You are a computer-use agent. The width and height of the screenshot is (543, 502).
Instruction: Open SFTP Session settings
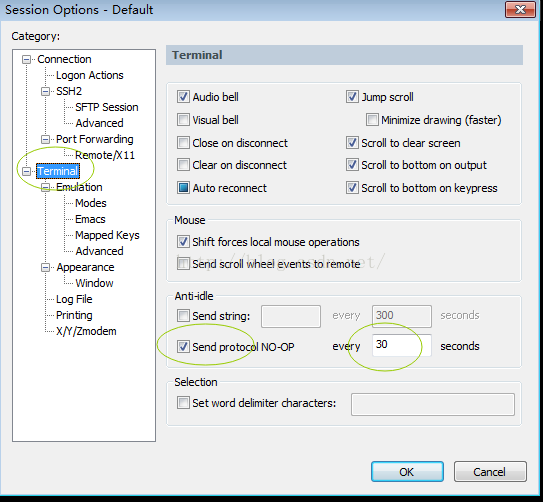point(107,107)
